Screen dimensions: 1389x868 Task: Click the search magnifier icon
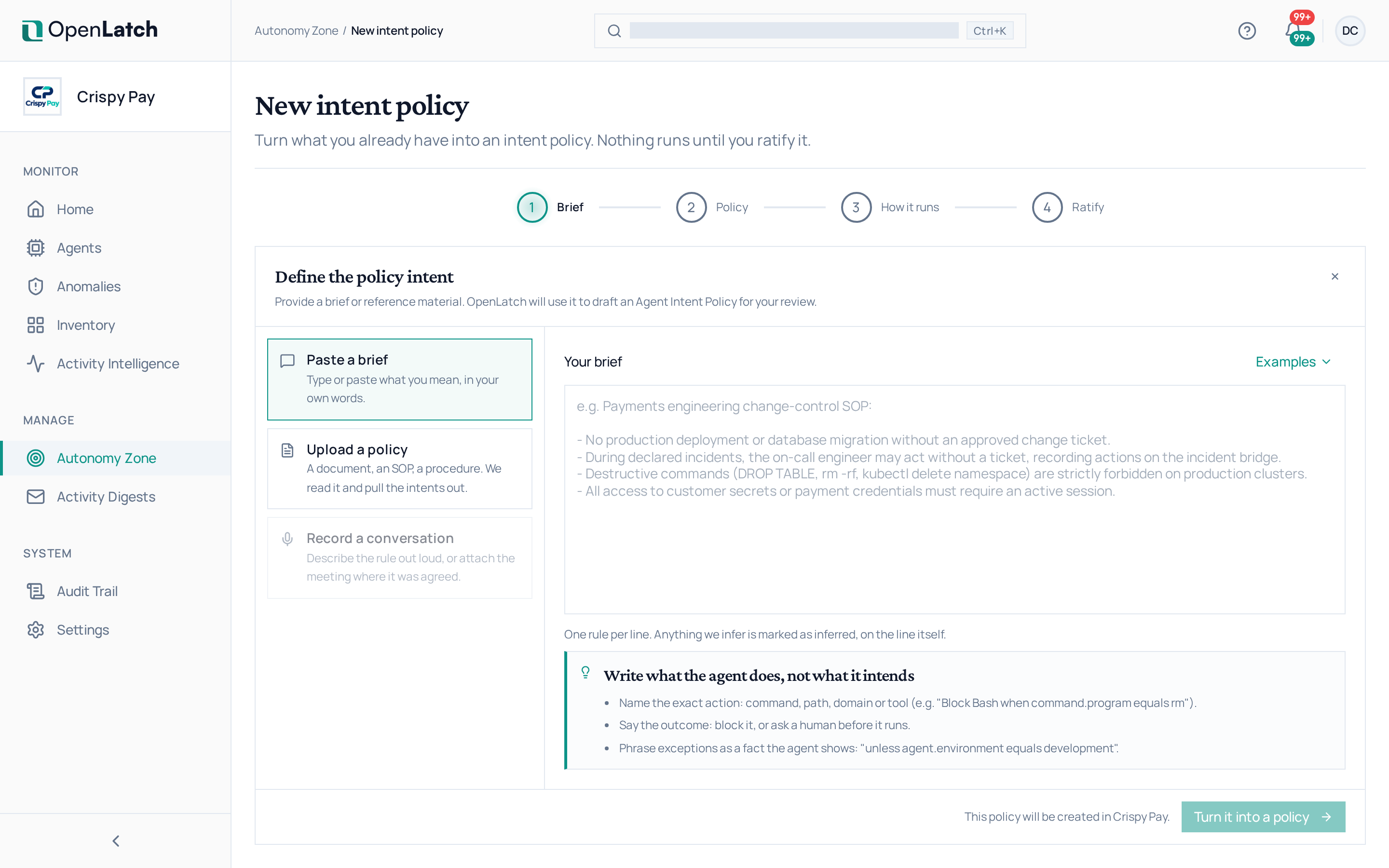614,30
